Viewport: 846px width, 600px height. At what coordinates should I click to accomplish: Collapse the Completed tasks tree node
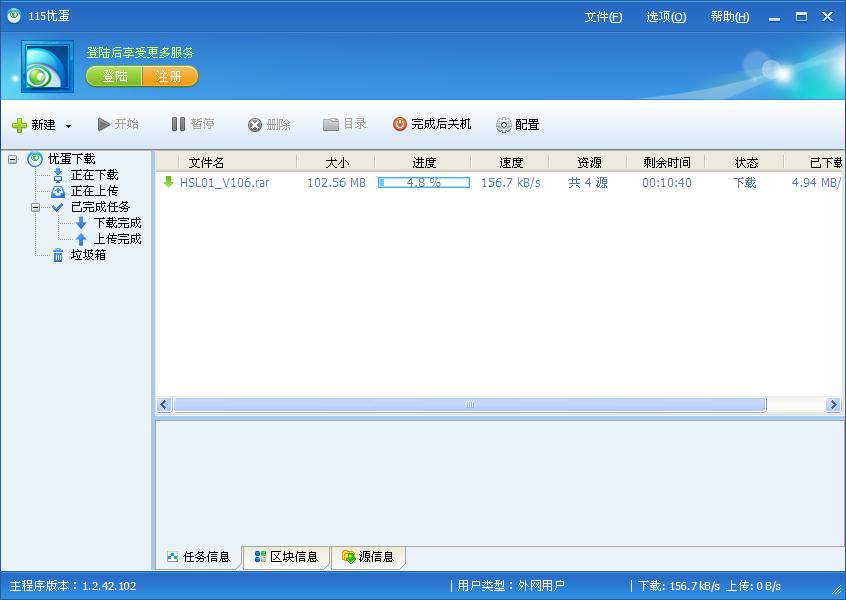click(36, 207)
